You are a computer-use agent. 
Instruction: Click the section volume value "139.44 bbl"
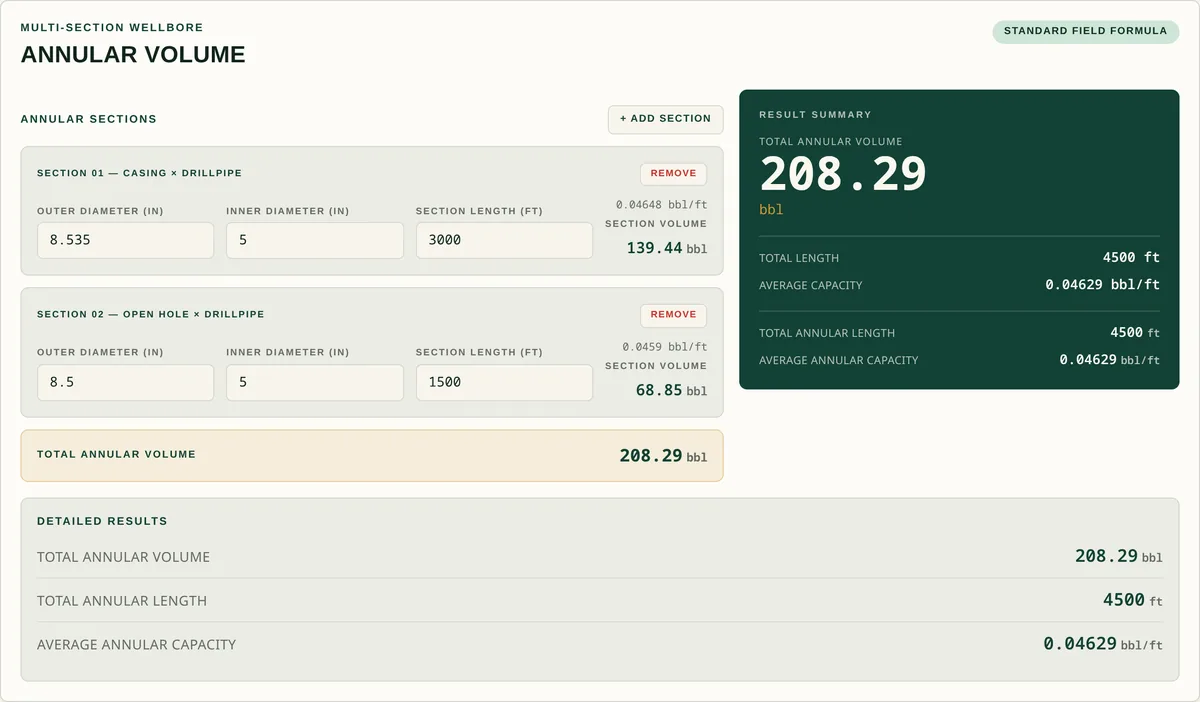tap(666, 248)
